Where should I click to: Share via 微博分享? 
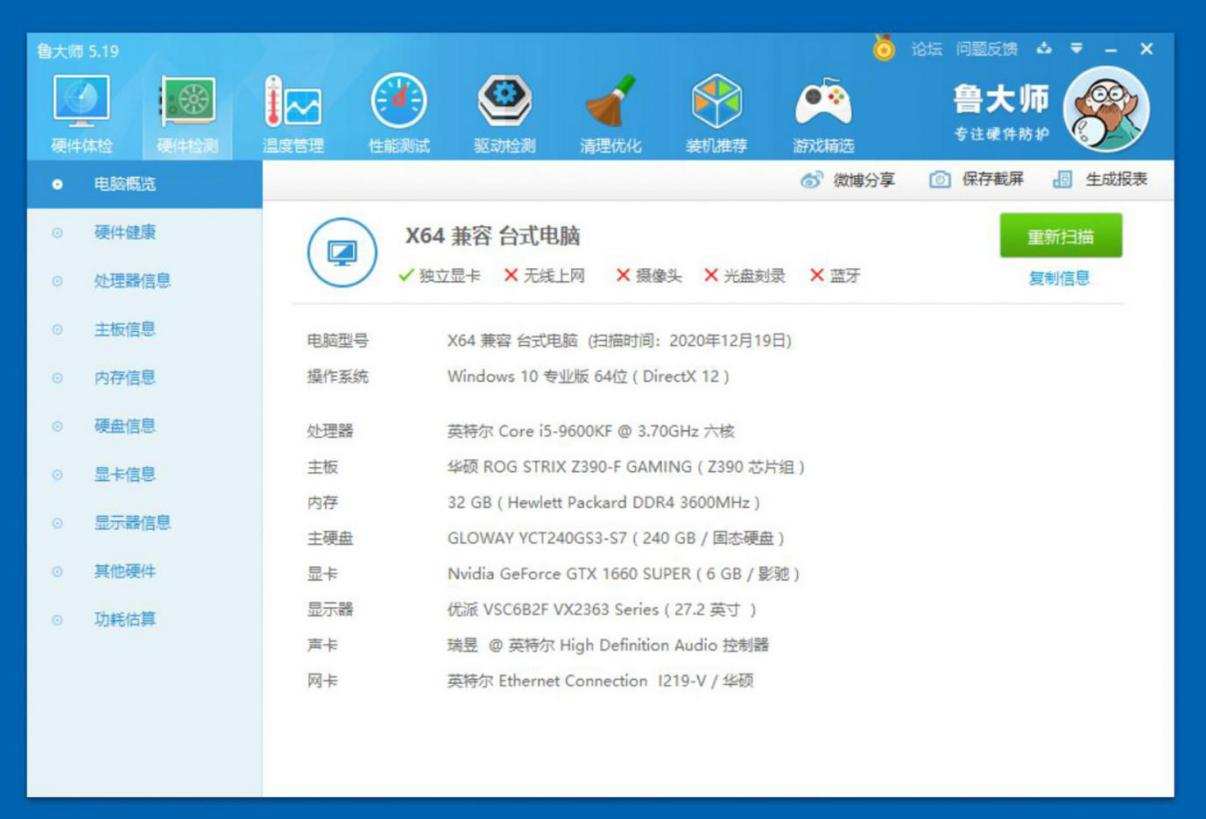click(x=847, y=180)
